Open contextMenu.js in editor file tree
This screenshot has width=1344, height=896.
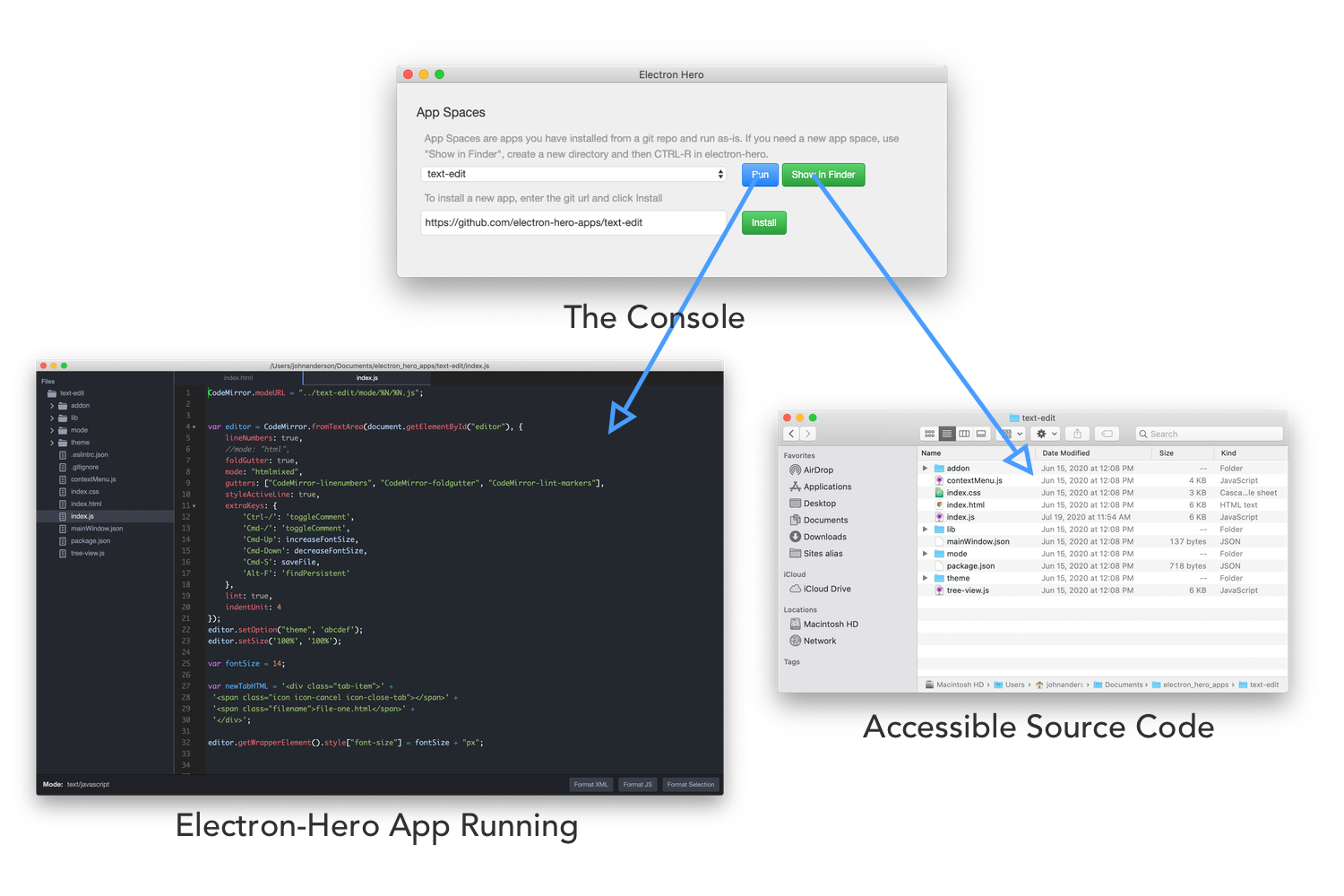pos(88,479)
